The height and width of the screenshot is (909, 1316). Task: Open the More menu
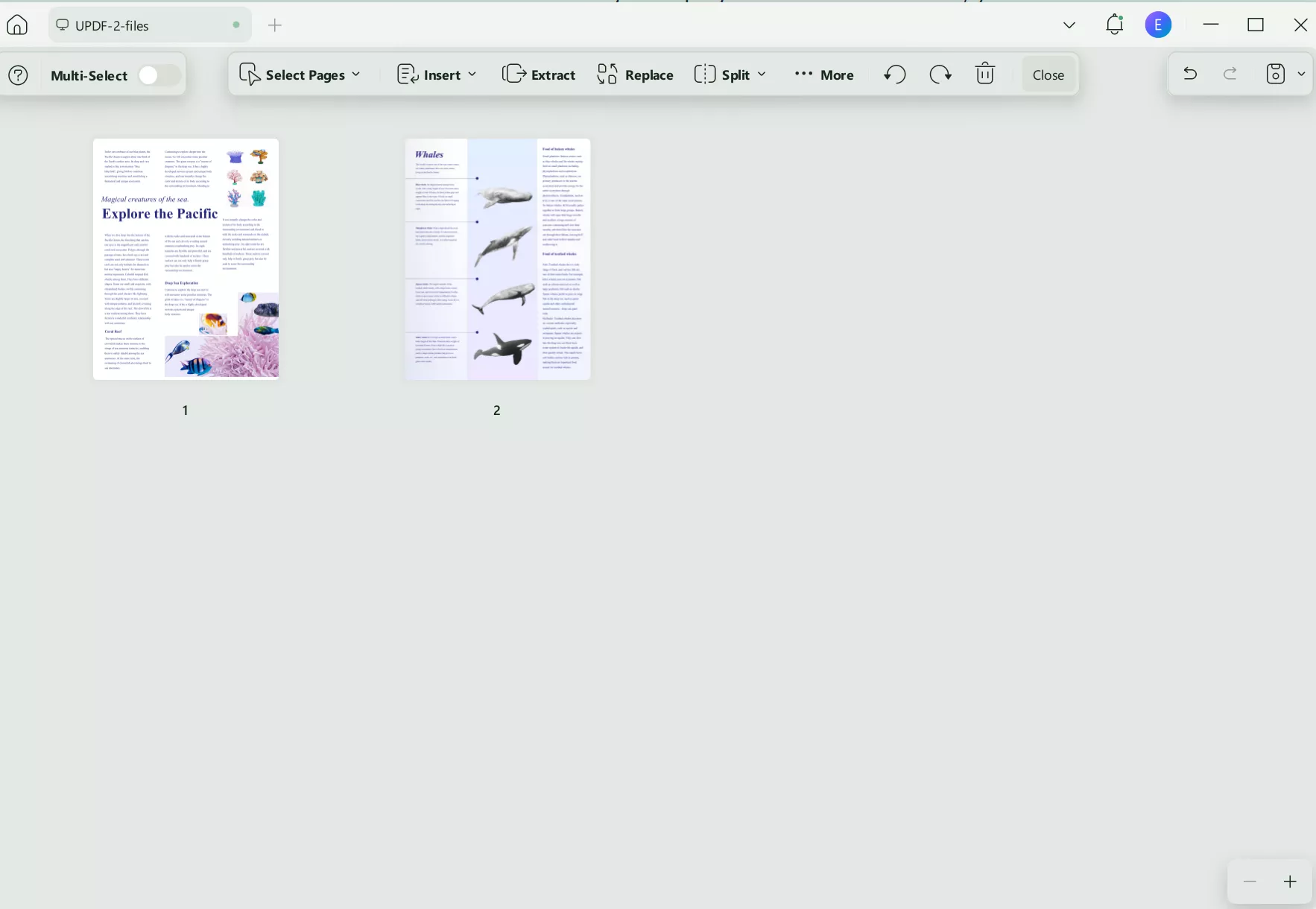coord(824,75)
